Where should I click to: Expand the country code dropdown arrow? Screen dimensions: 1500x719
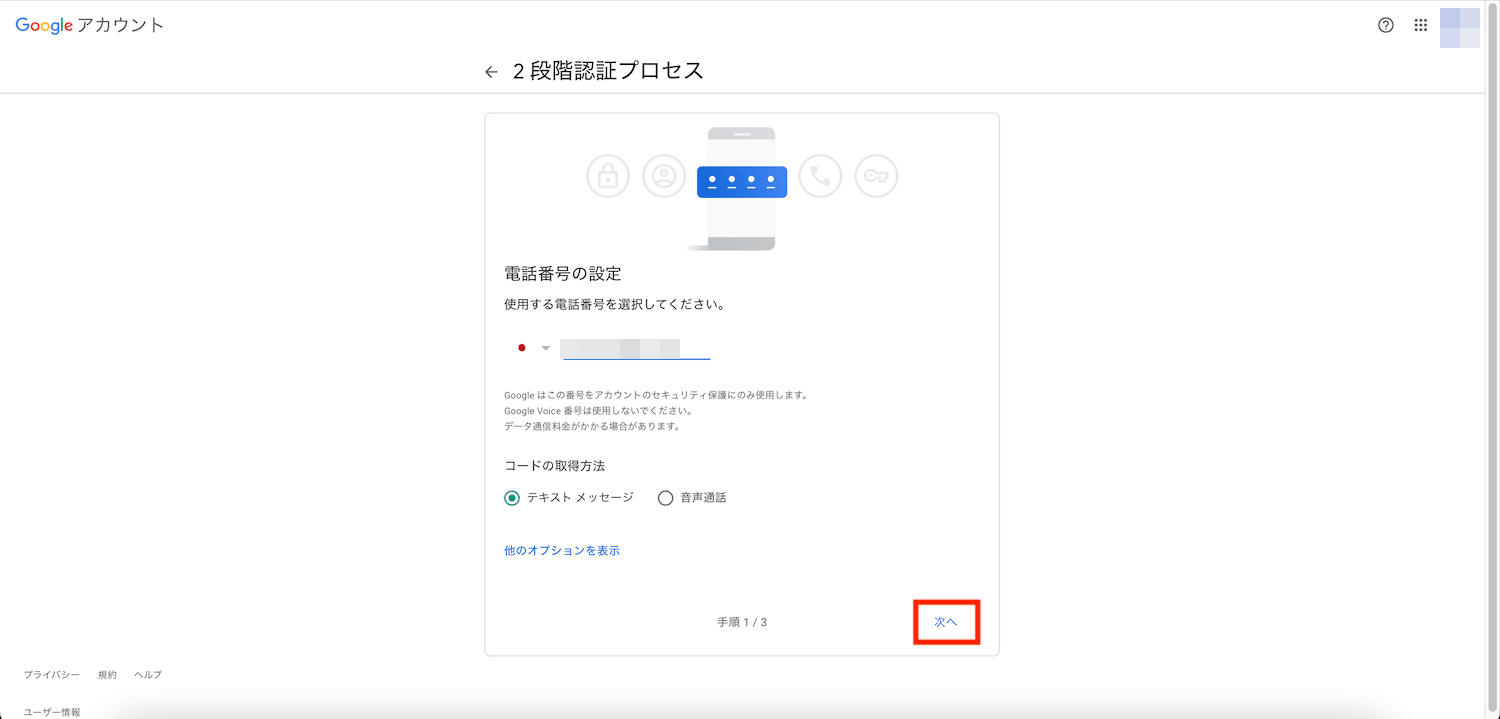point(546,348)
